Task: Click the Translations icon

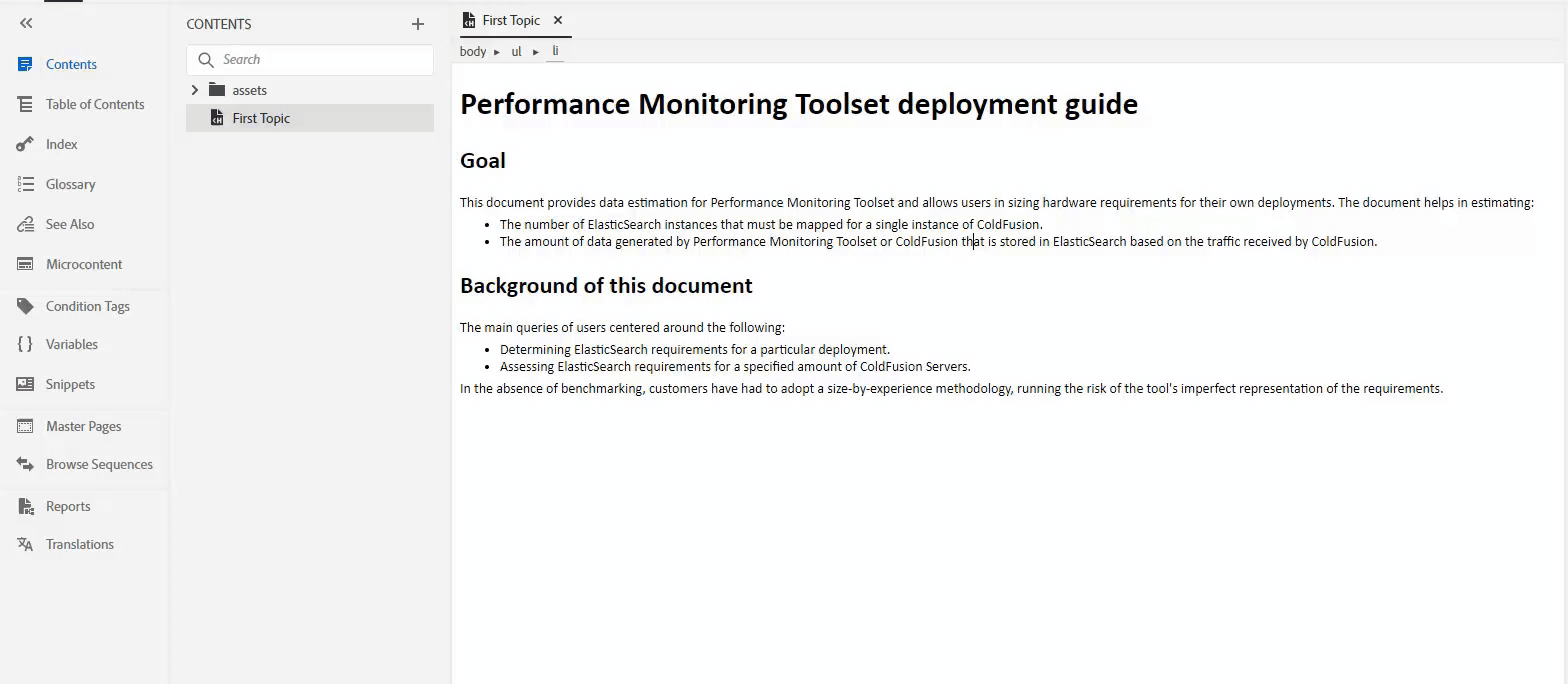Action: [x=26, y=544]
